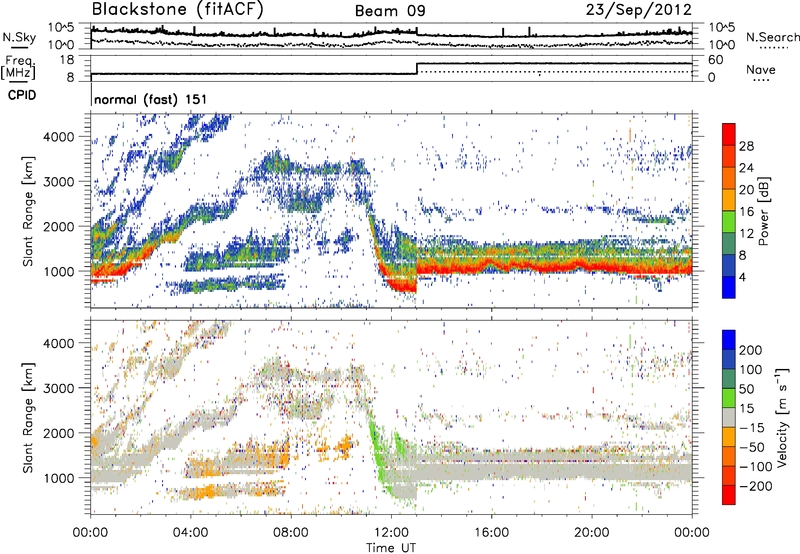Click the blue bottom of the power colorbar
Viewport: 800px width, 554px height.
729,288
